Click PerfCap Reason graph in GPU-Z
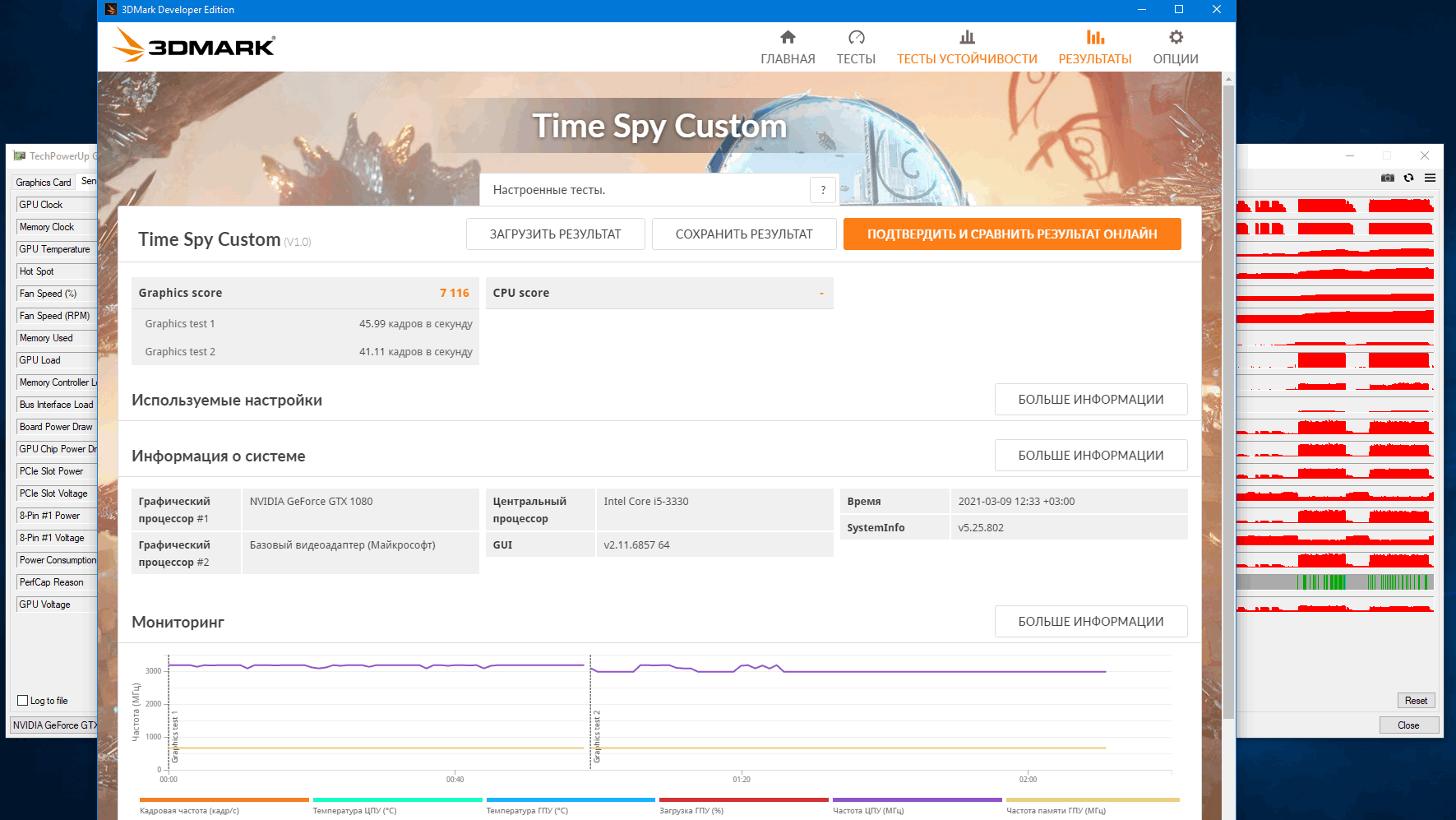Viewport: 1456px width, 820px height. tap(1335, 582)
